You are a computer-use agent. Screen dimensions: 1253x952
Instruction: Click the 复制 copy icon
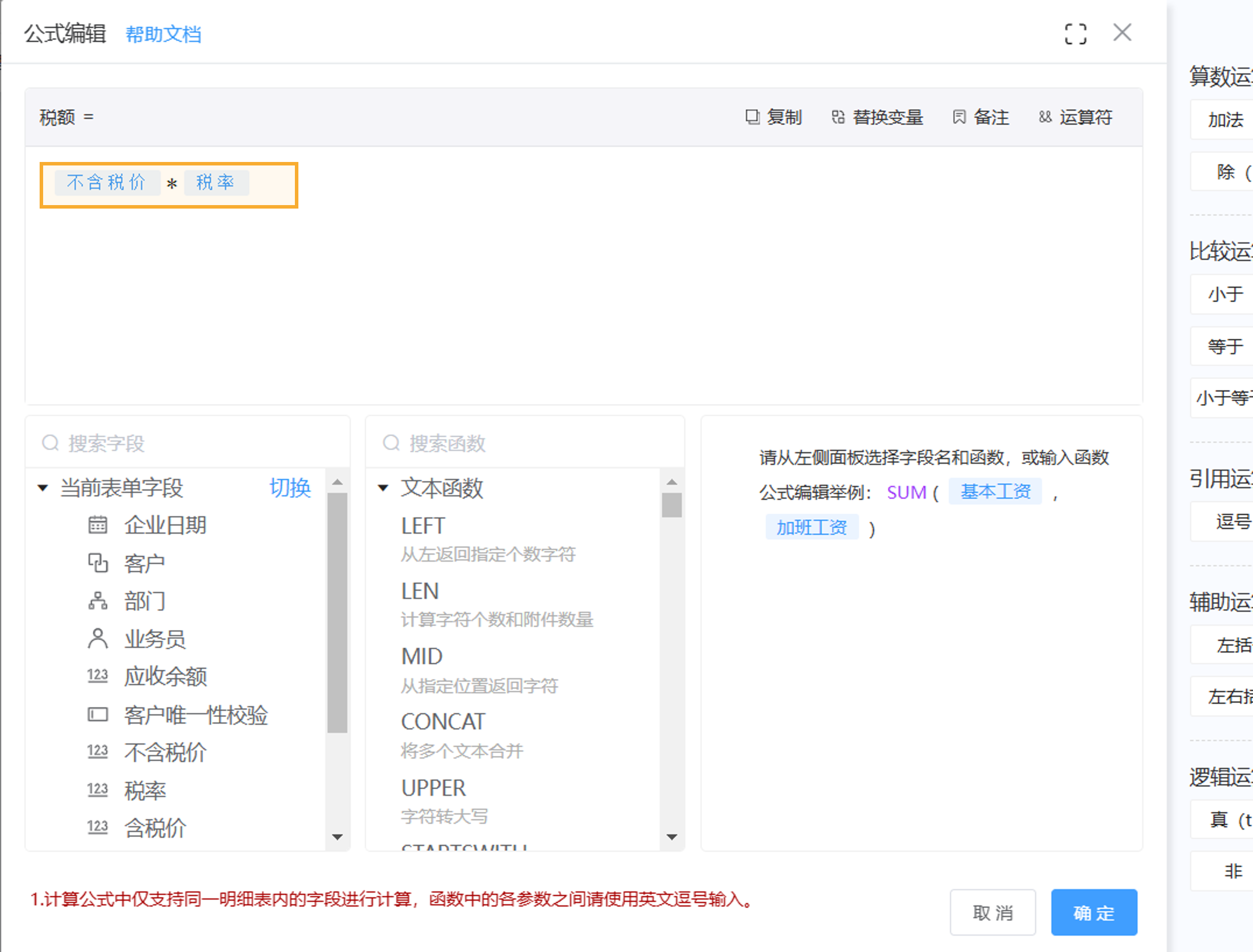tap(752, 117)
